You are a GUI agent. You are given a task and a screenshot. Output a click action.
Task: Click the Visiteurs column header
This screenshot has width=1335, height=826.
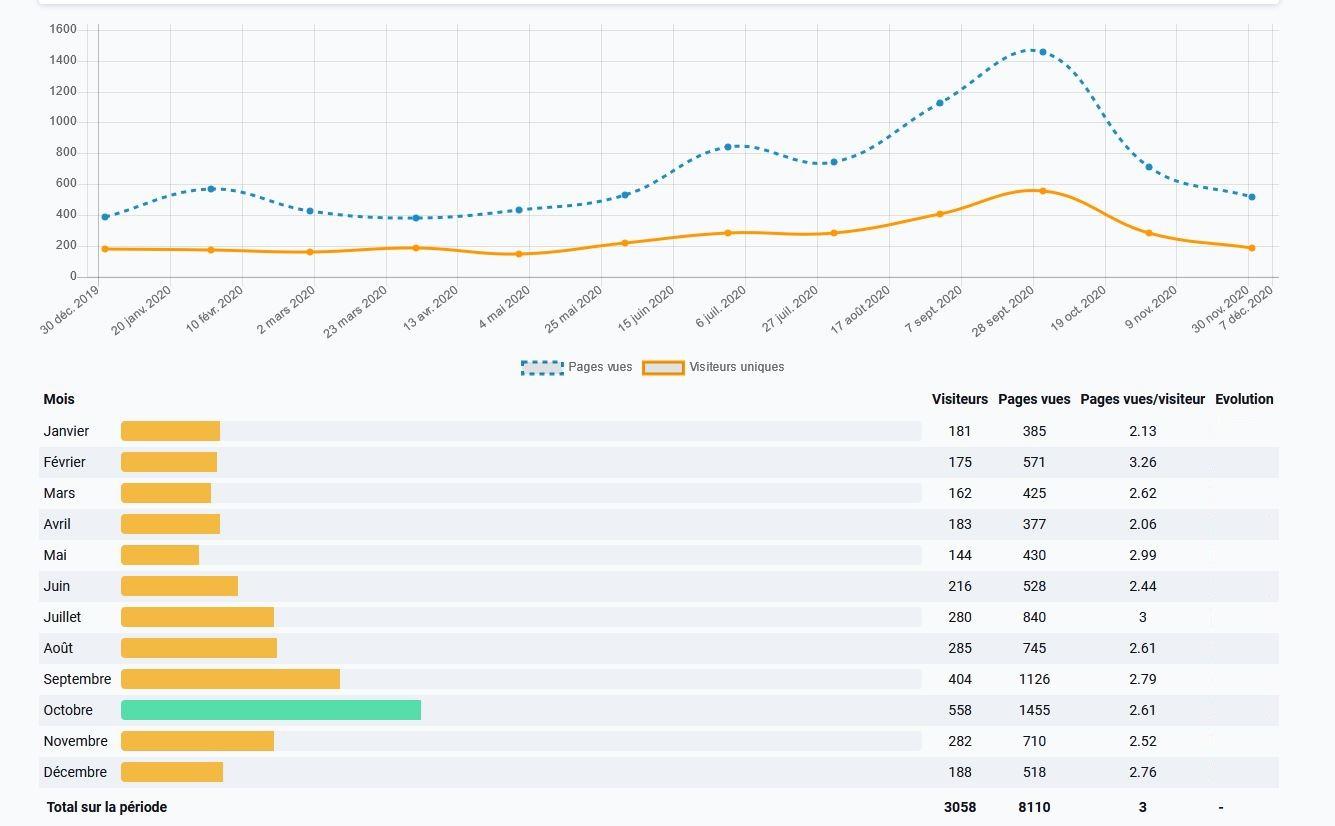click(960, 399)
